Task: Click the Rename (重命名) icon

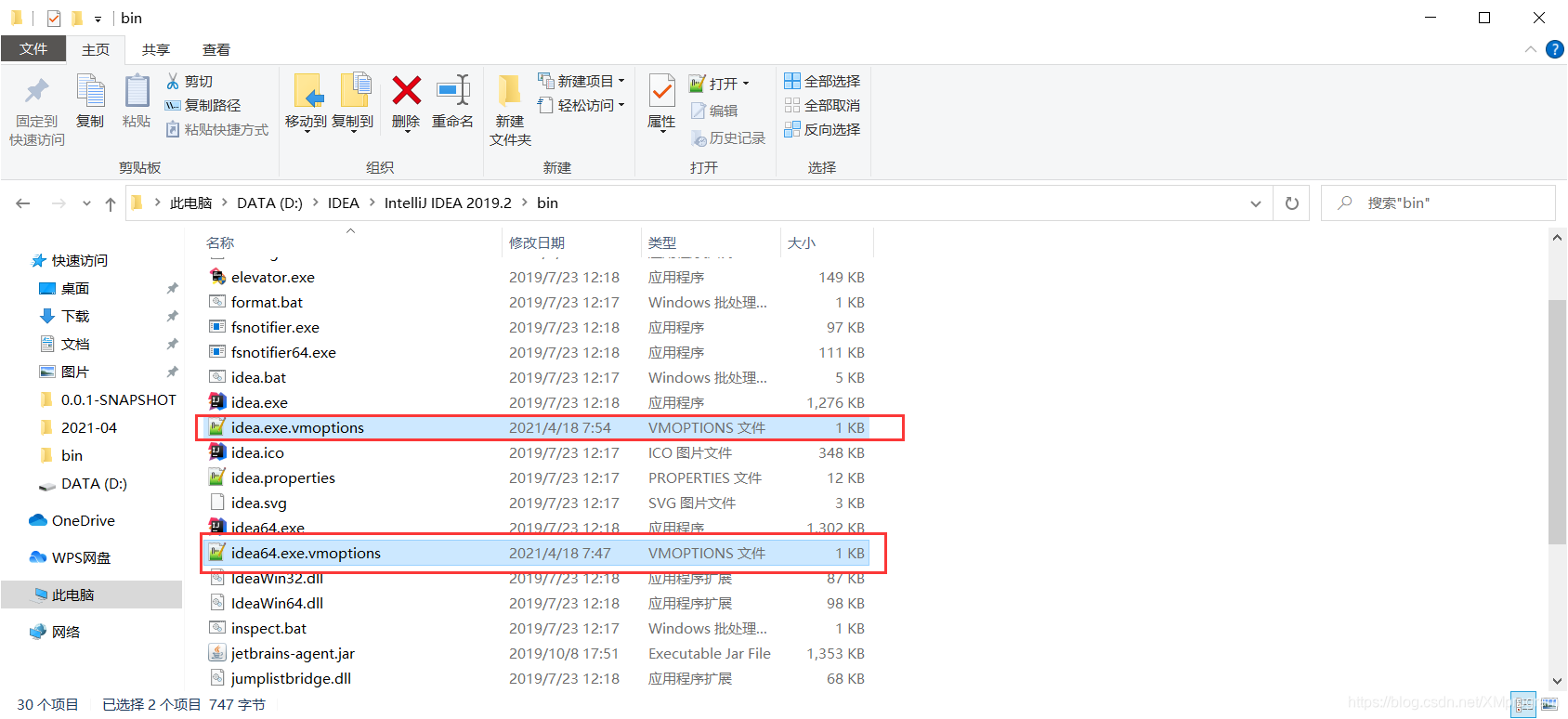Action: click(452, 90)
